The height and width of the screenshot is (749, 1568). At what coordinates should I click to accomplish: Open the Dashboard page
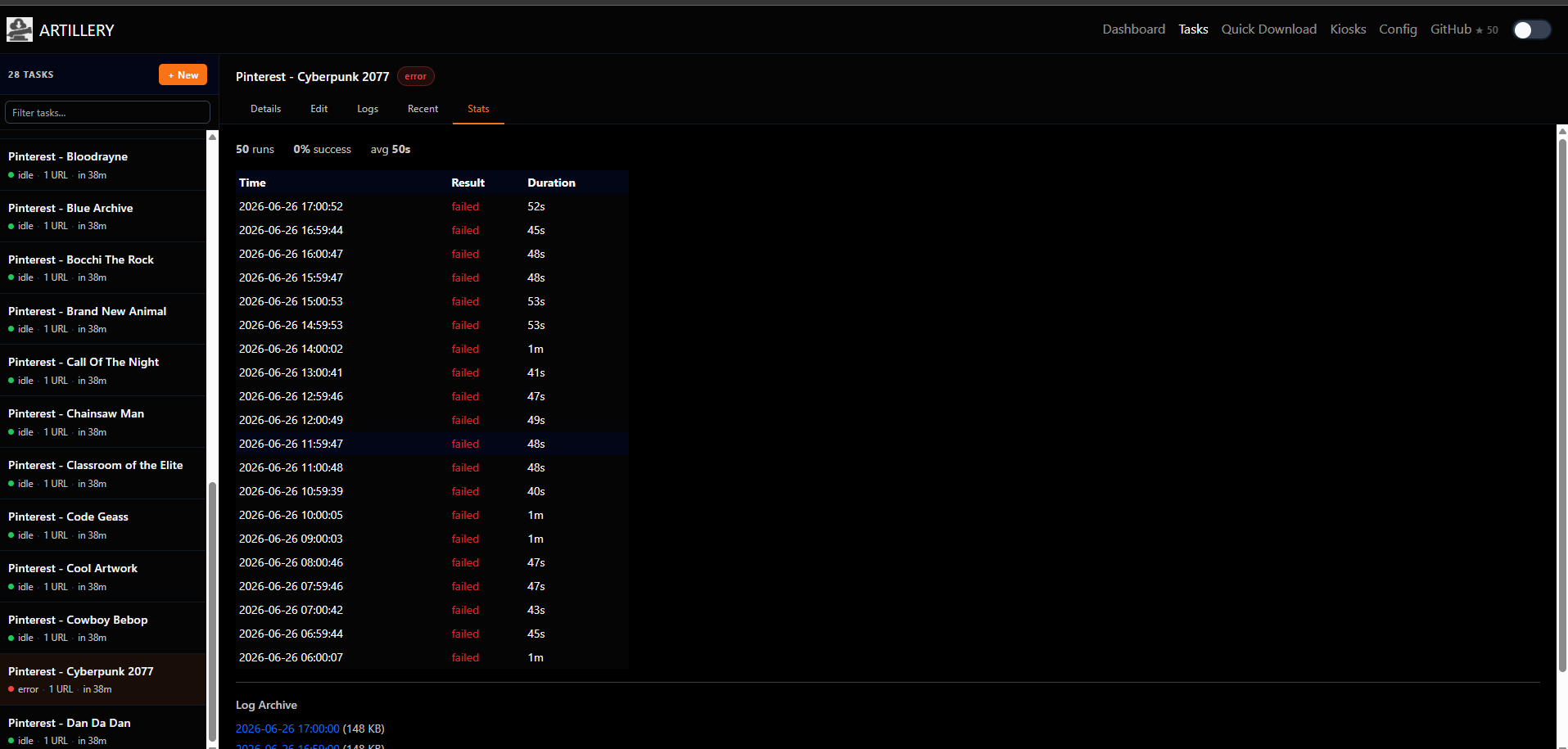click(1133, 29)
